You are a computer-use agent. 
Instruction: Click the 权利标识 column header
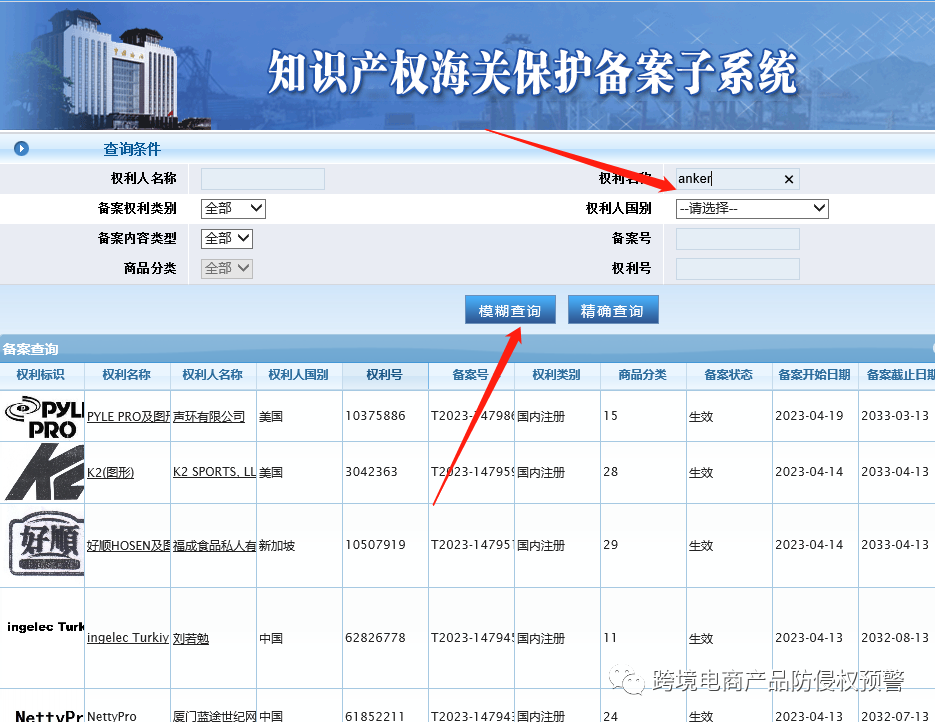click(41, 375)
